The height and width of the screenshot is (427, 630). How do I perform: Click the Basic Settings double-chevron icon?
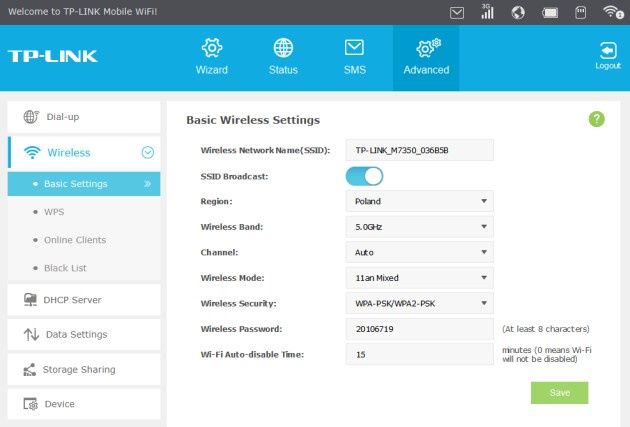(148, 184)
